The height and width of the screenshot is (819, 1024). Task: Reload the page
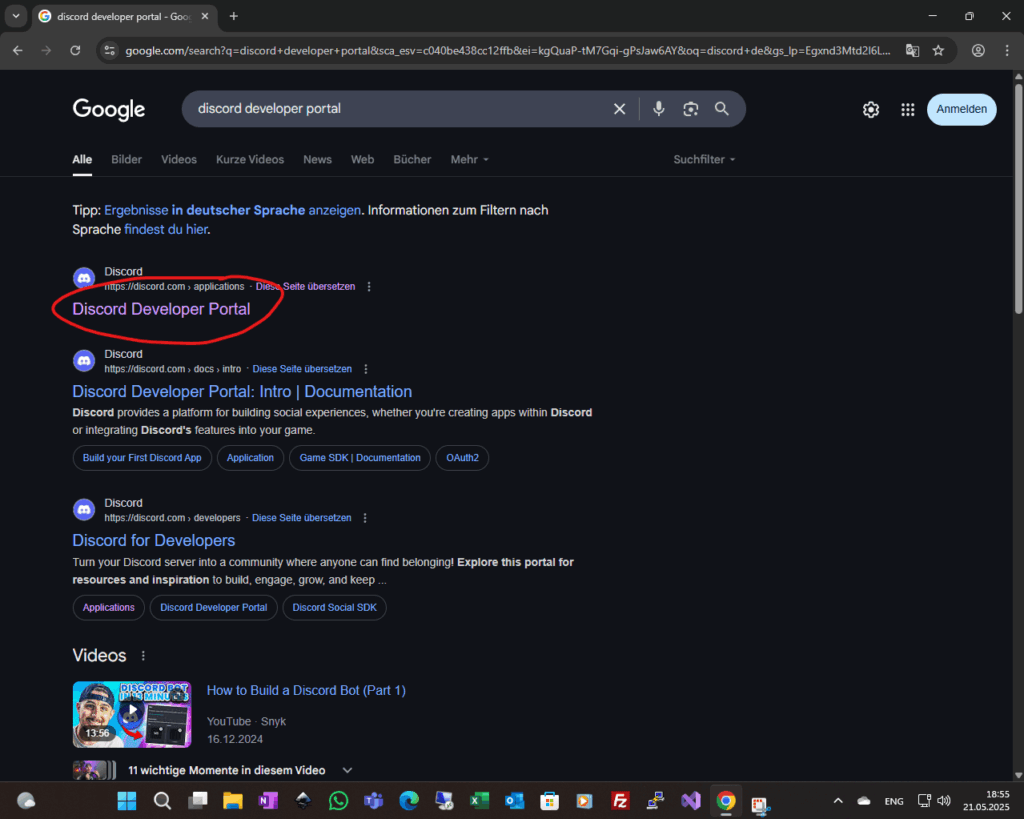click(x=75, y=50)
